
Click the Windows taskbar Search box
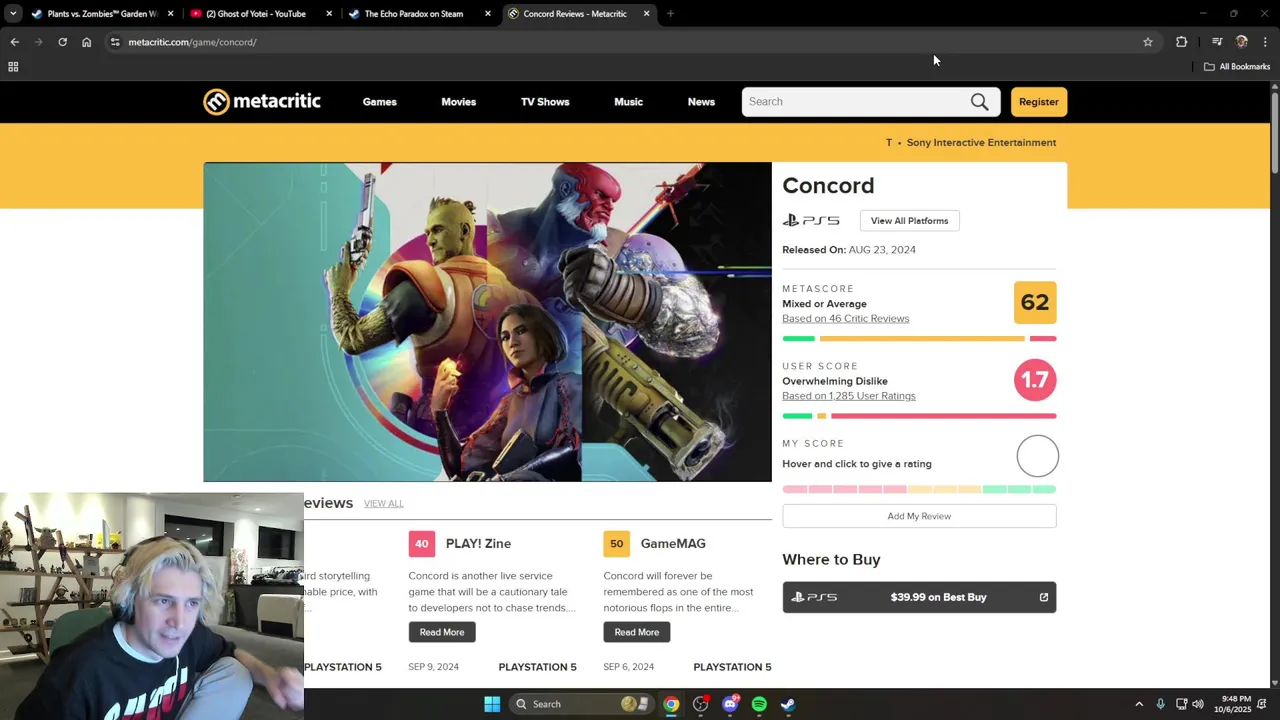point(584,704)
